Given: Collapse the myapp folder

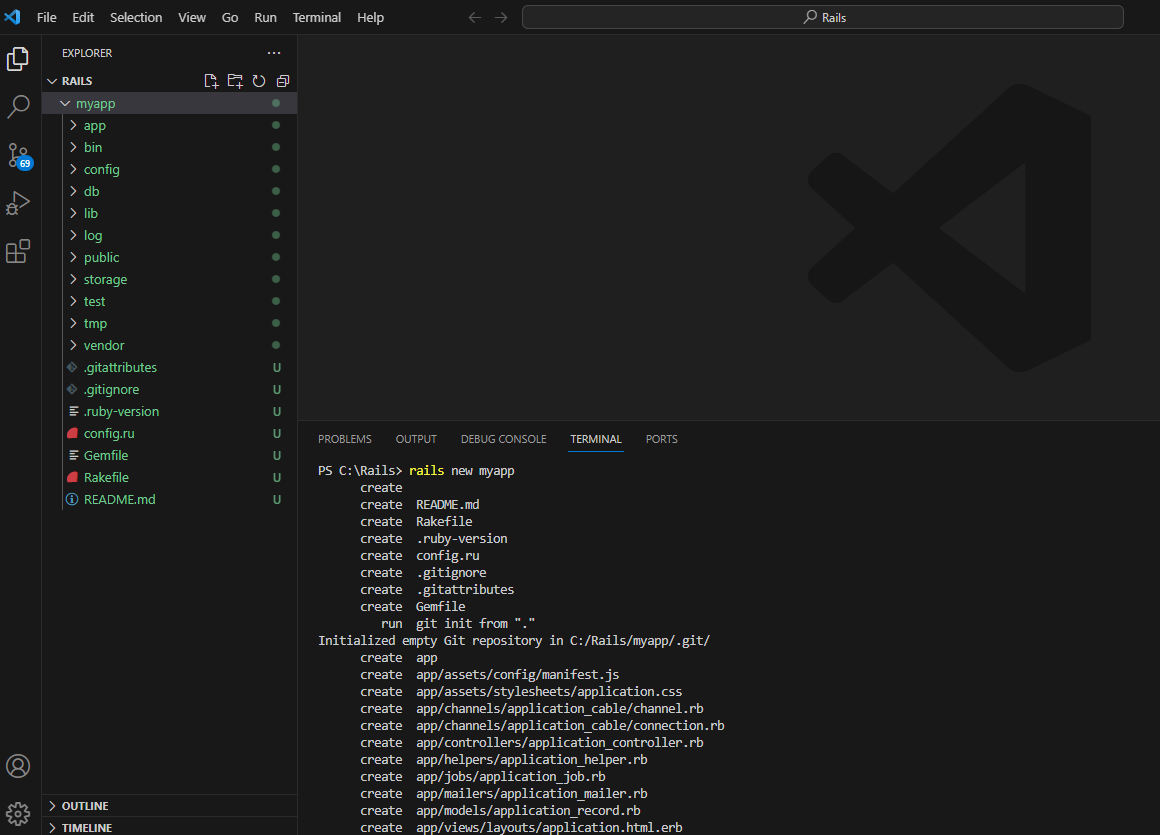Looking at the screenshot, I should 65,104.
